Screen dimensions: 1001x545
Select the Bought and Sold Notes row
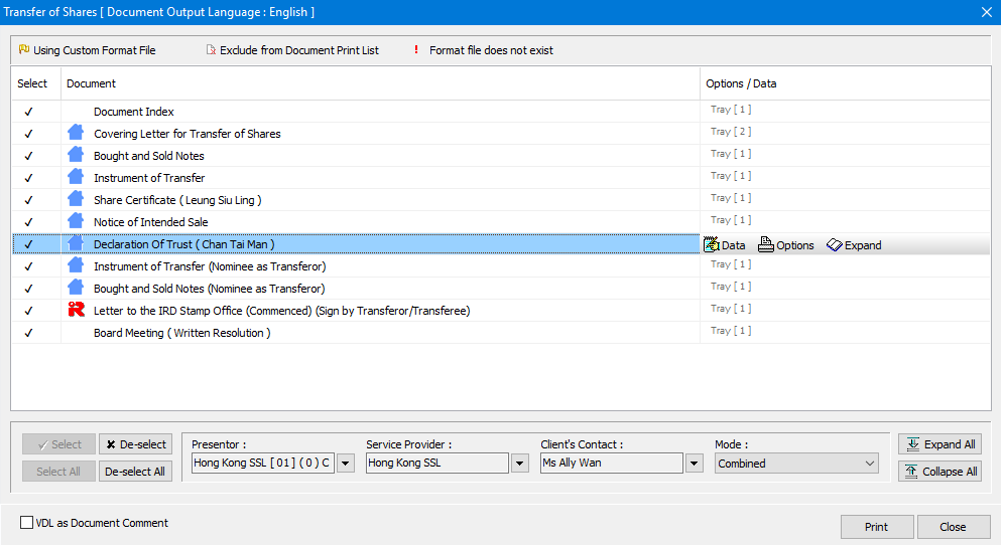point(149,156)
